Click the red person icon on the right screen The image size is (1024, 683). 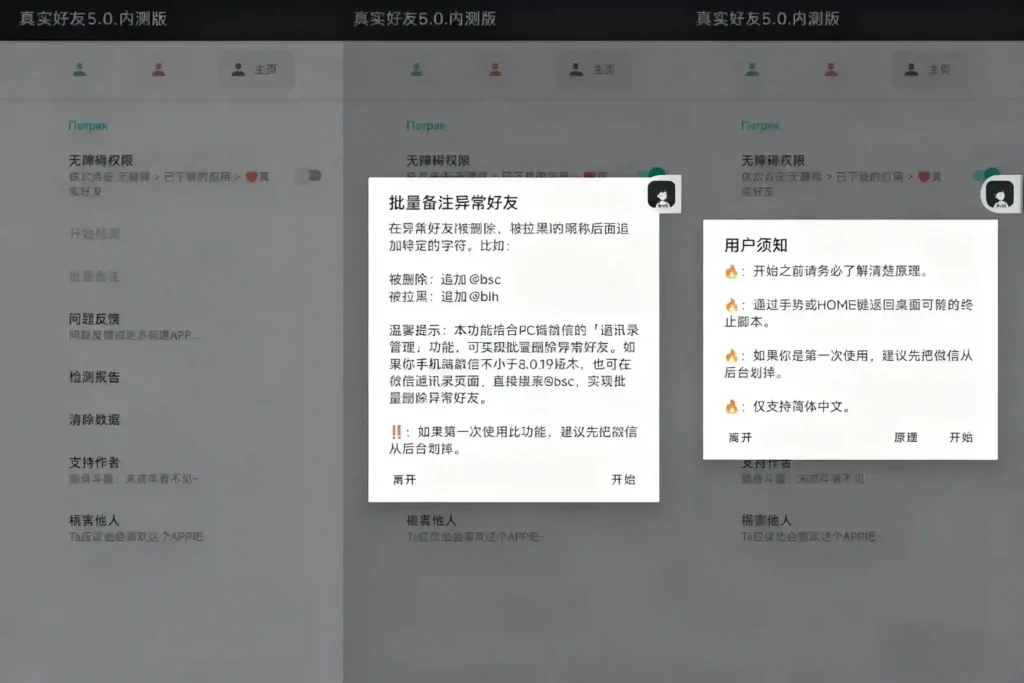point(831,70)
